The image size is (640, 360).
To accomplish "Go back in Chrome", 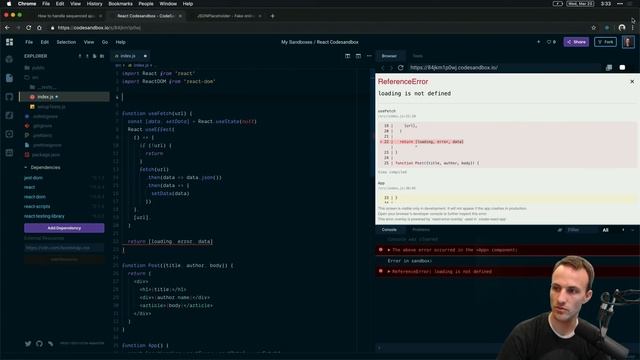I will 7,28.
